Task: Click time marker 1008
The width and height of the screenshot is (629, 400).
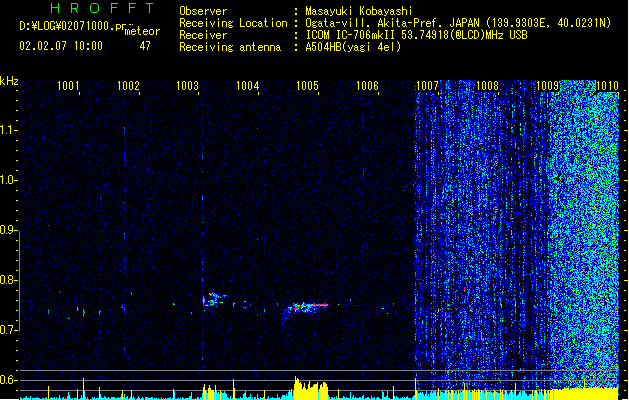Action: (x=487, y=85)
